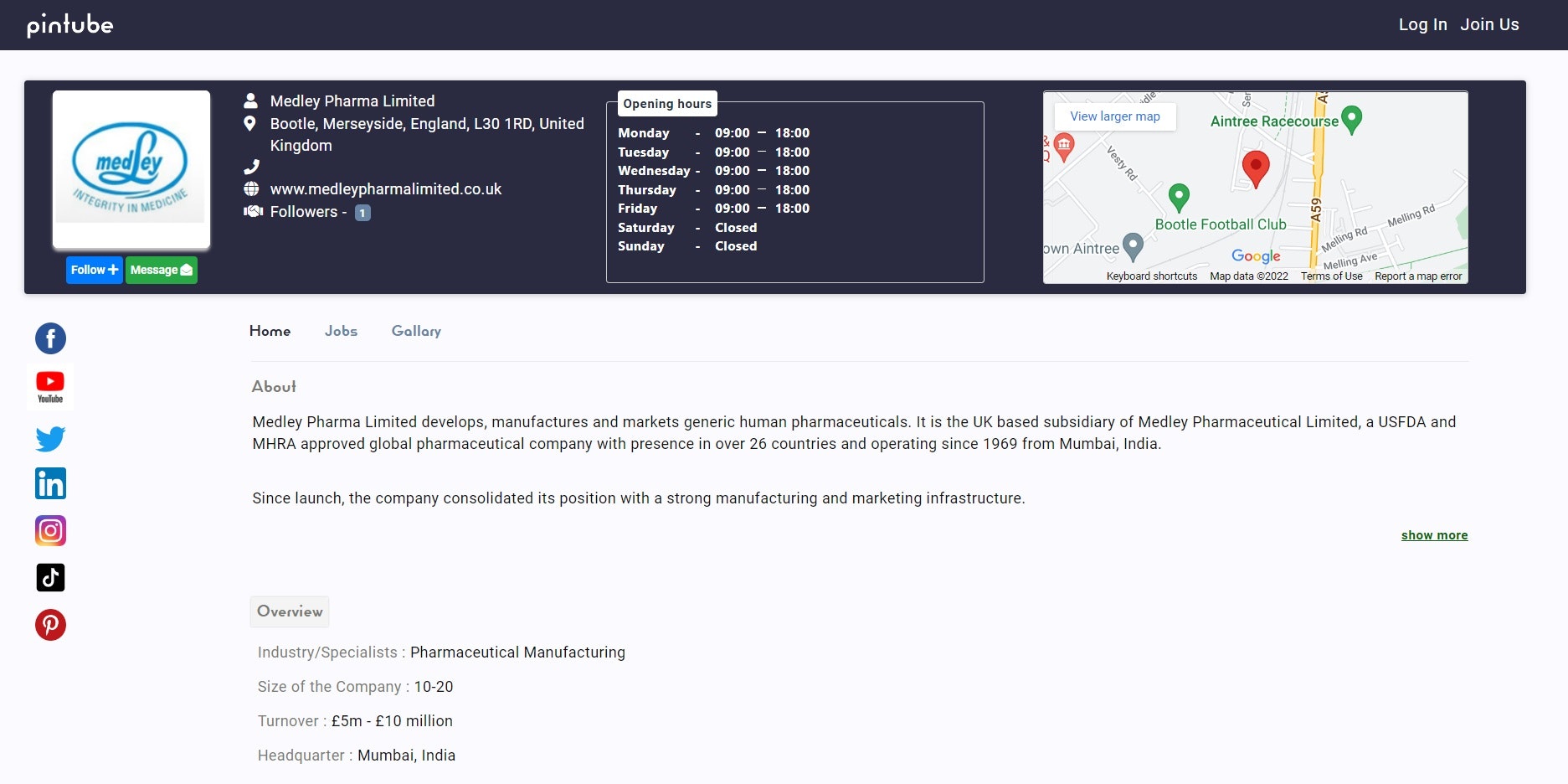Screen dimensions: 1568x784
Task: Click the pintube logo
Action: pyautogui.click(x=70, y=25)
